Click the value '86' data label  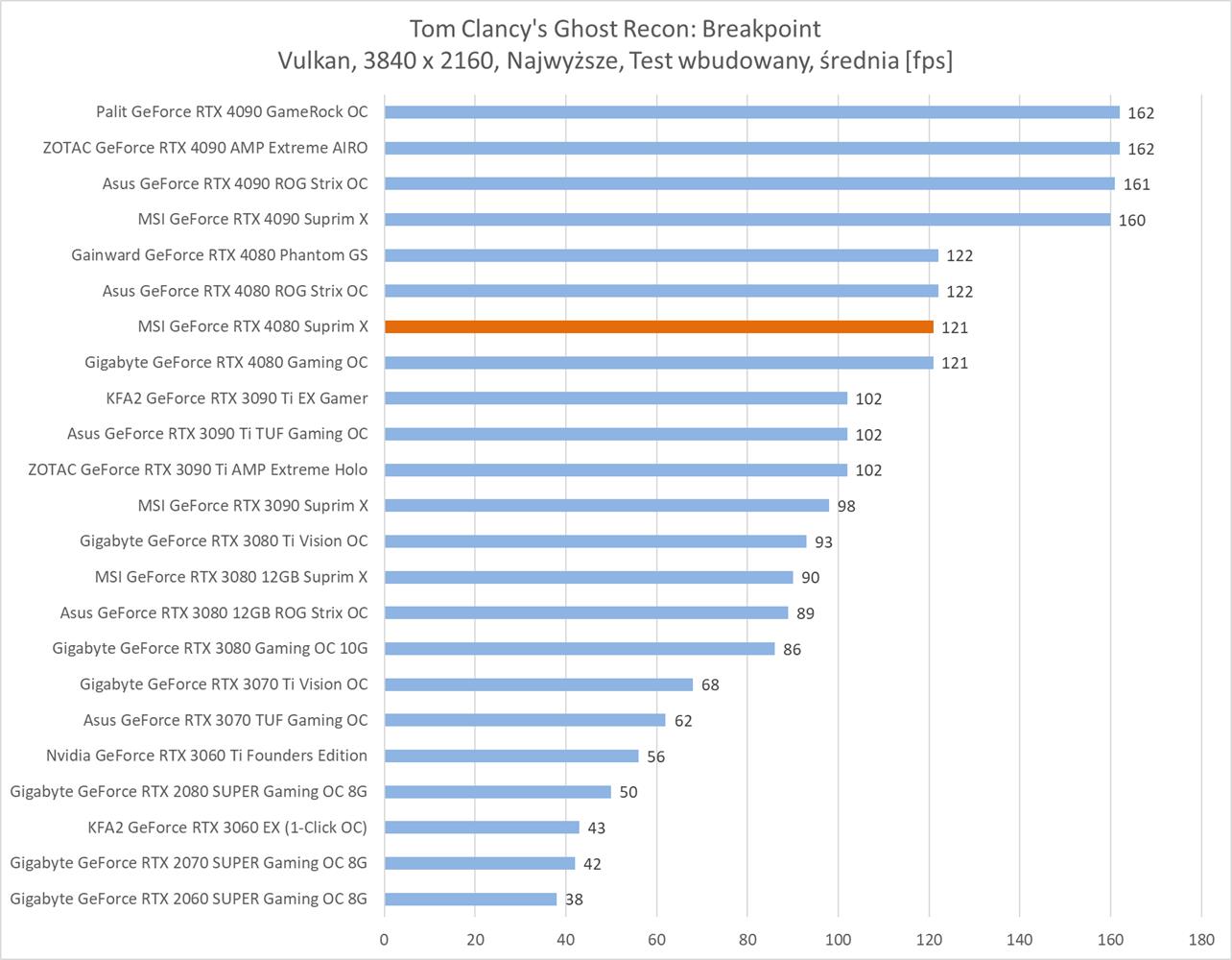(792, 650)
